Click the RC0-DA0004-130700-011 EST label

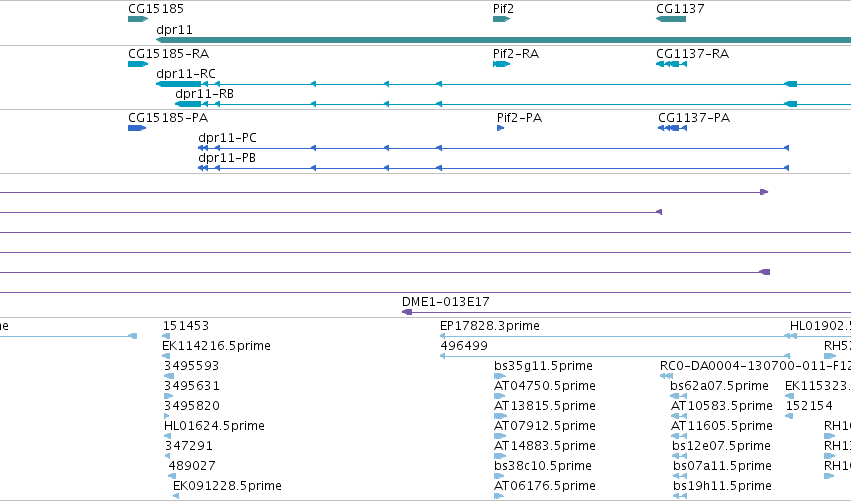point(755,366)
